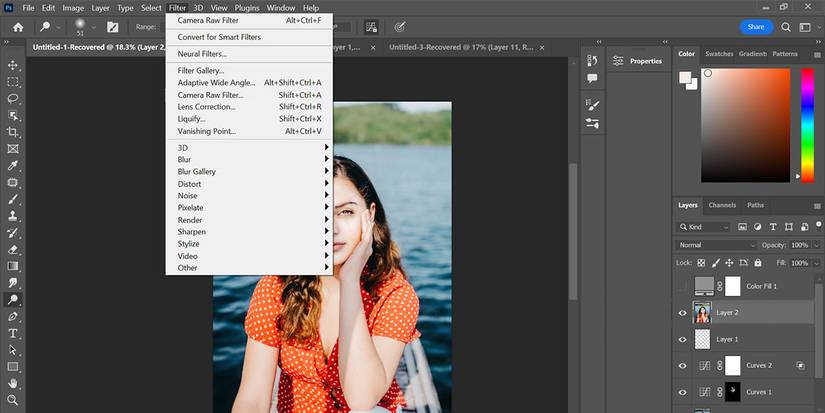Select the Path Selection tool
The height and width of the screenshot is (413, 825).
point(13,350)
